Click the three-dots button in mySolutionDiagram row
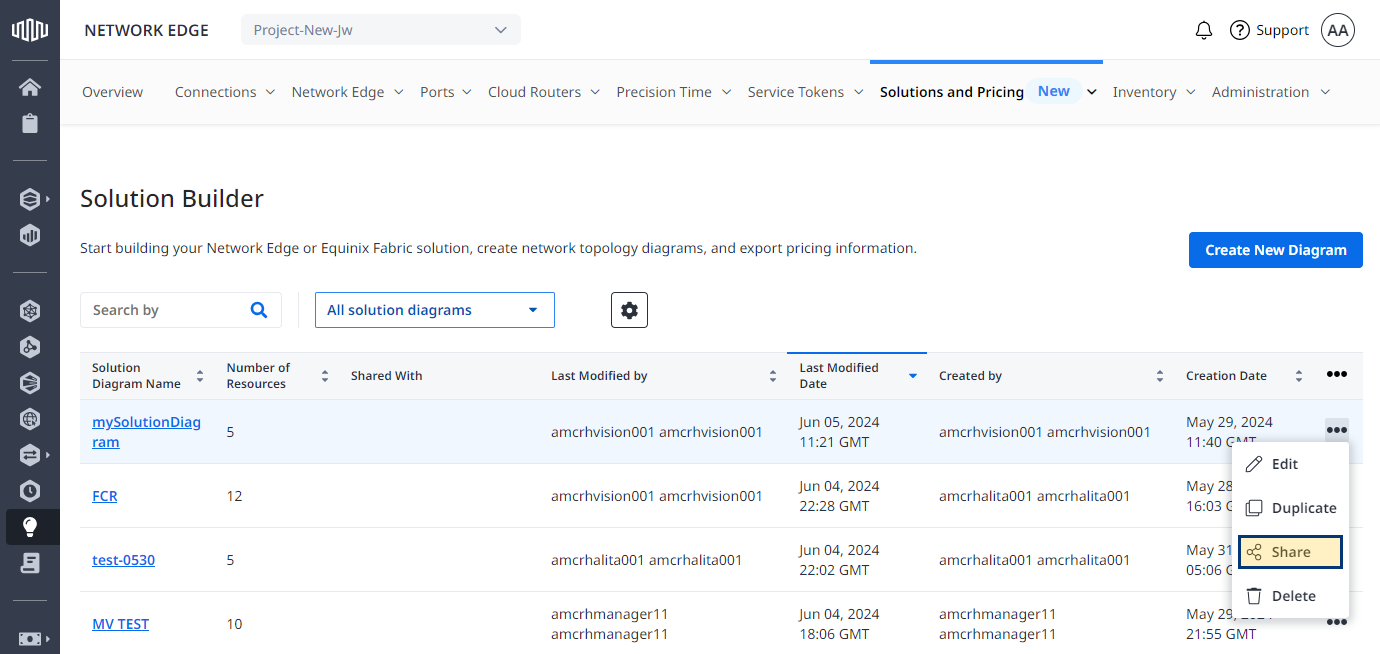 click(x=1337, y=430)
